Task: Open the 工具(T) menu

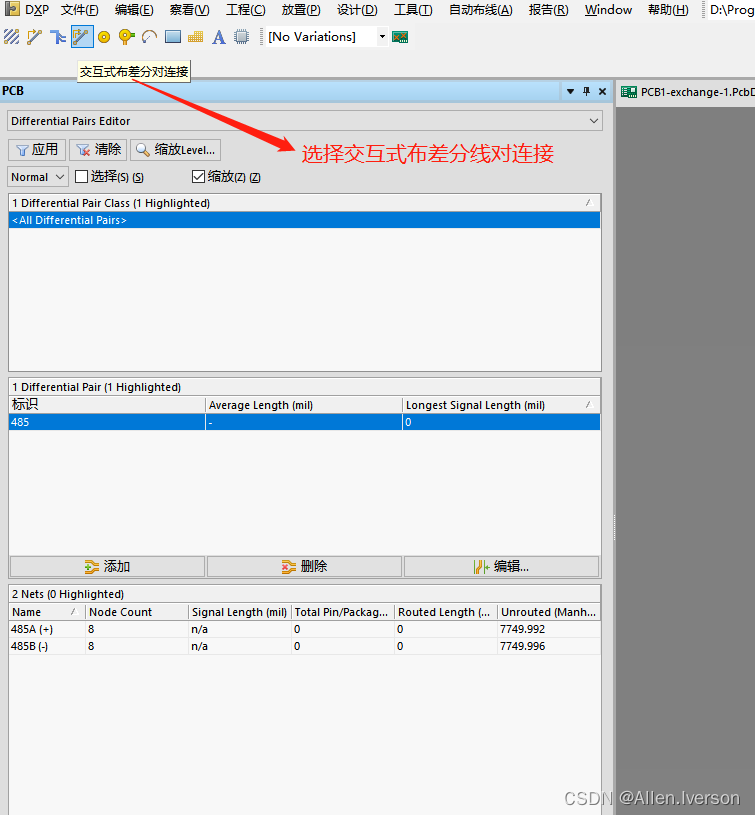Action: click(x=413, y=10)
